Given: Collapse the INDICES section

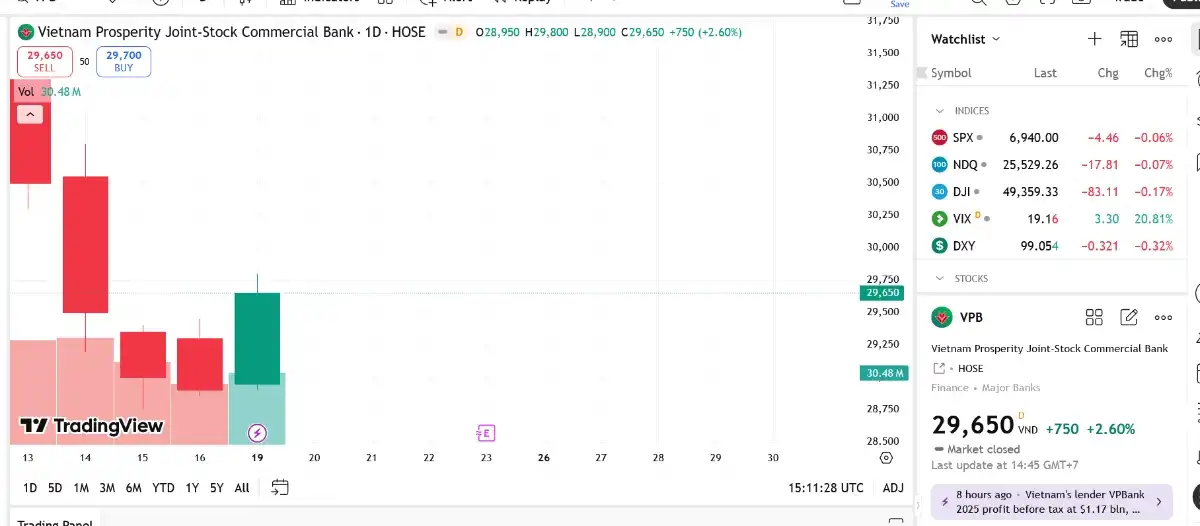Looking at the screenshot, I should coord(940,111).
